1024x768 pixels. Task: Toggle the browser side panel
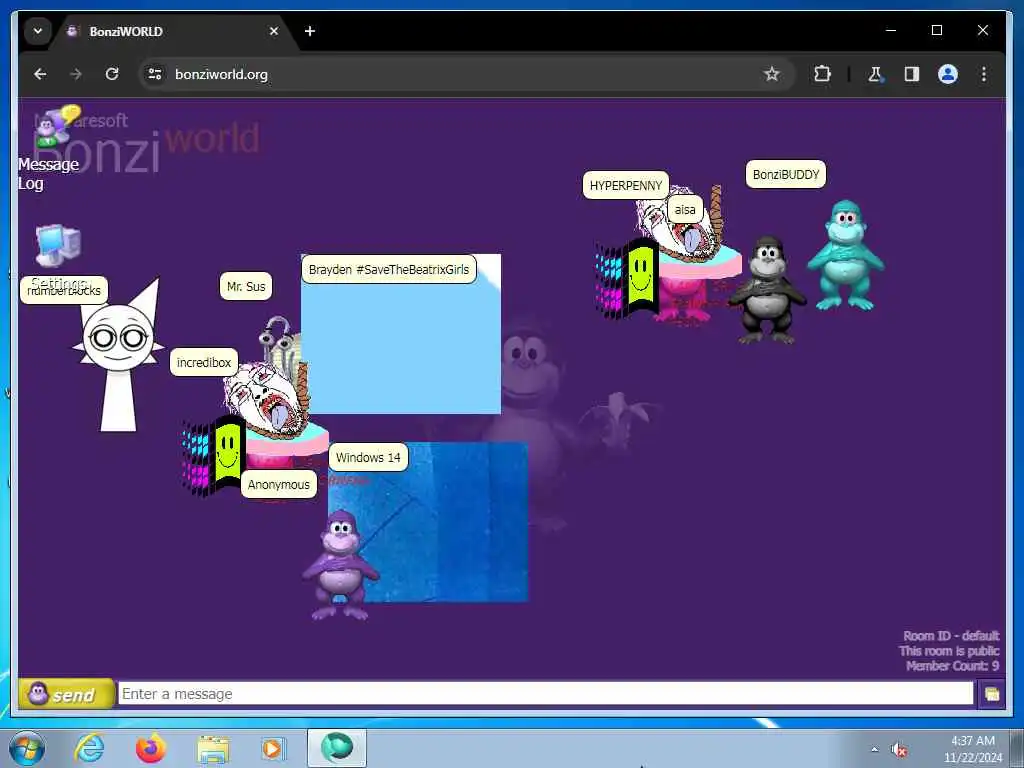click(x=912, y=74)
